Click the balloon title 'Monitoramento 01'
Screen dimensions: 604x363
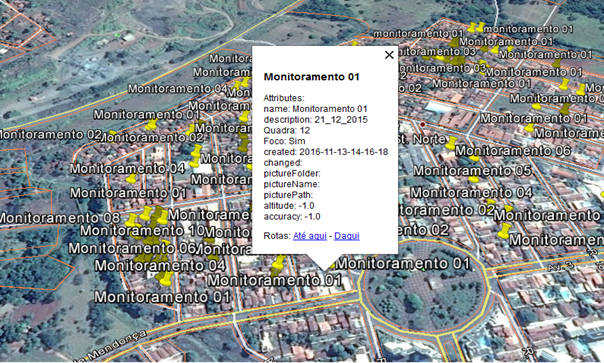click(312, 77)
